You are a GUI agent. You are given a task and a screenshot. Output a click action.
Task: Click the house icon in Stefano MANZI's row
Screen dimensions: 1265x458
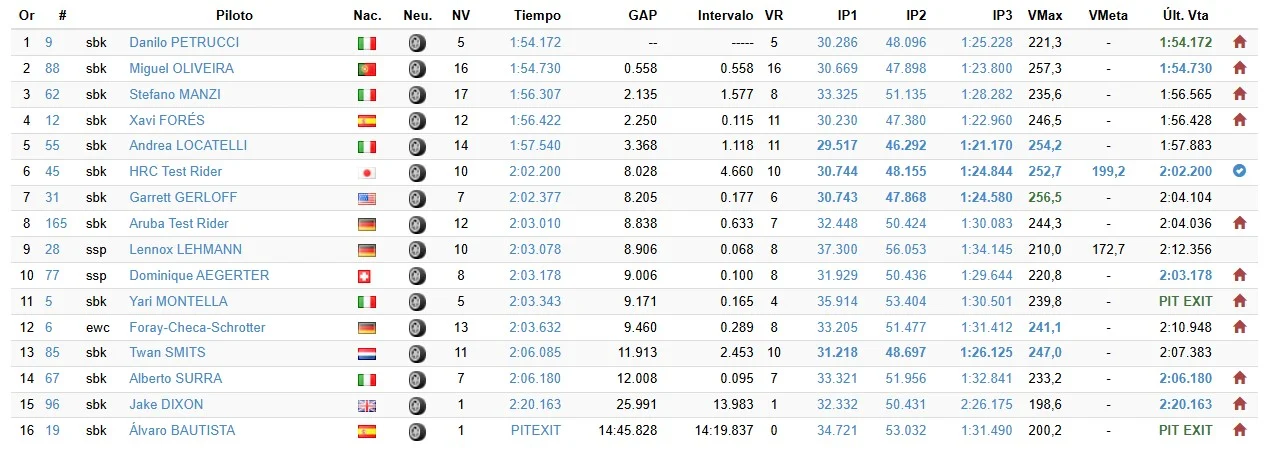click(x=1240, y=94)
